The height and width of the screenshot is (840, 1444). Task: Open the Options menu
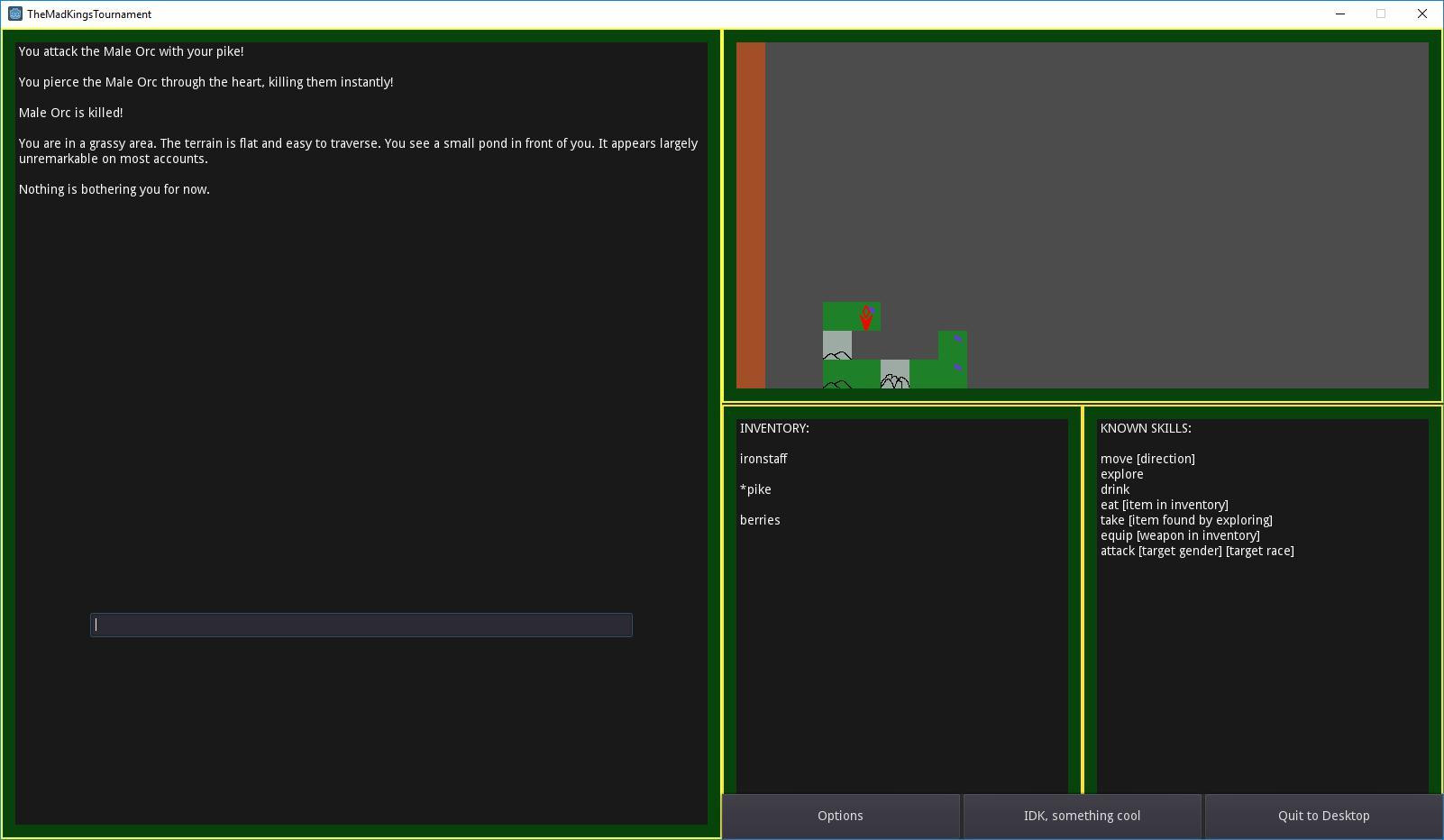(x=840, y=816)
